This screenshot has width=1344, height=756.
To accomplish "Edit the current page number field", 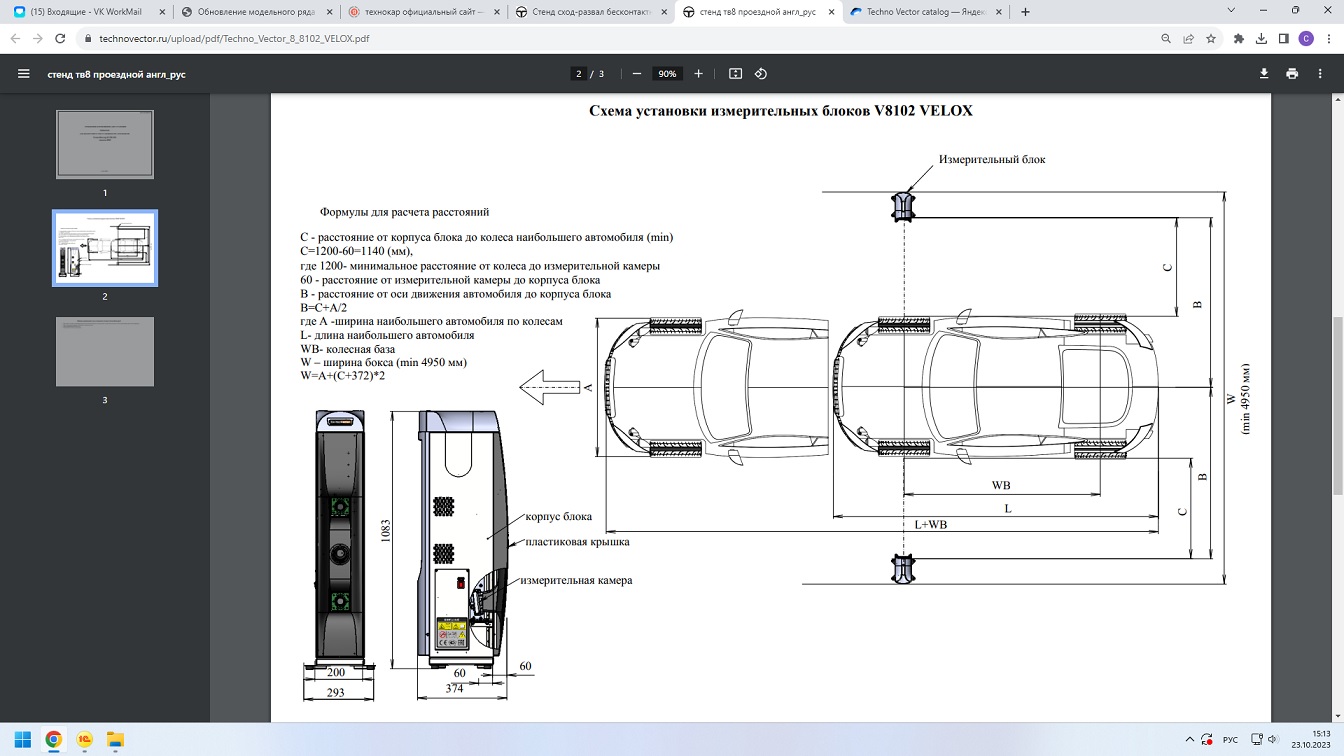I will 578,74.
